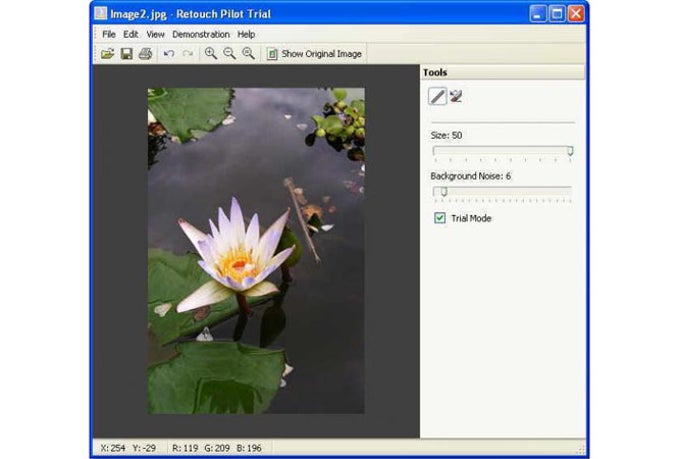Zoom in on the image
The width and height of the screenshot is (680, 459).
tap(211, 53)
